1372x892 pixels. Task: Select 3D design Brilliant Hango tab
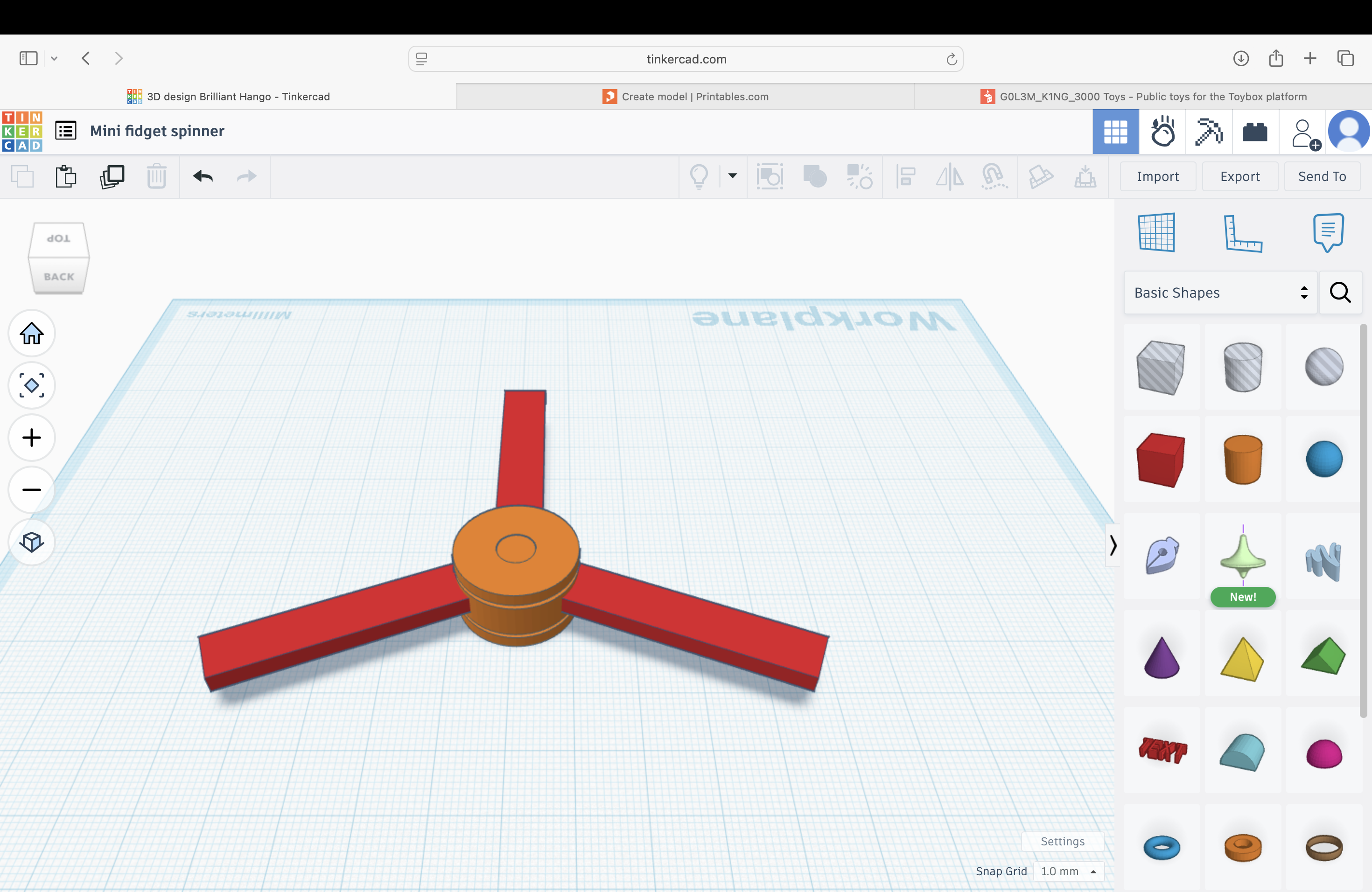[228, 96]
